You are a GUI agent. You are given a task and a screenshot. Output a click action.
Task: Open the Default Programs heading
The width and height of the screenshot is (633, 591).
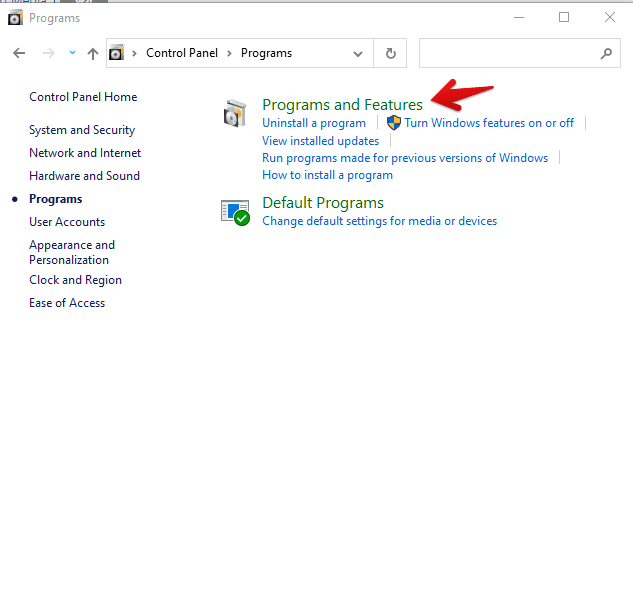coord(323,203)
